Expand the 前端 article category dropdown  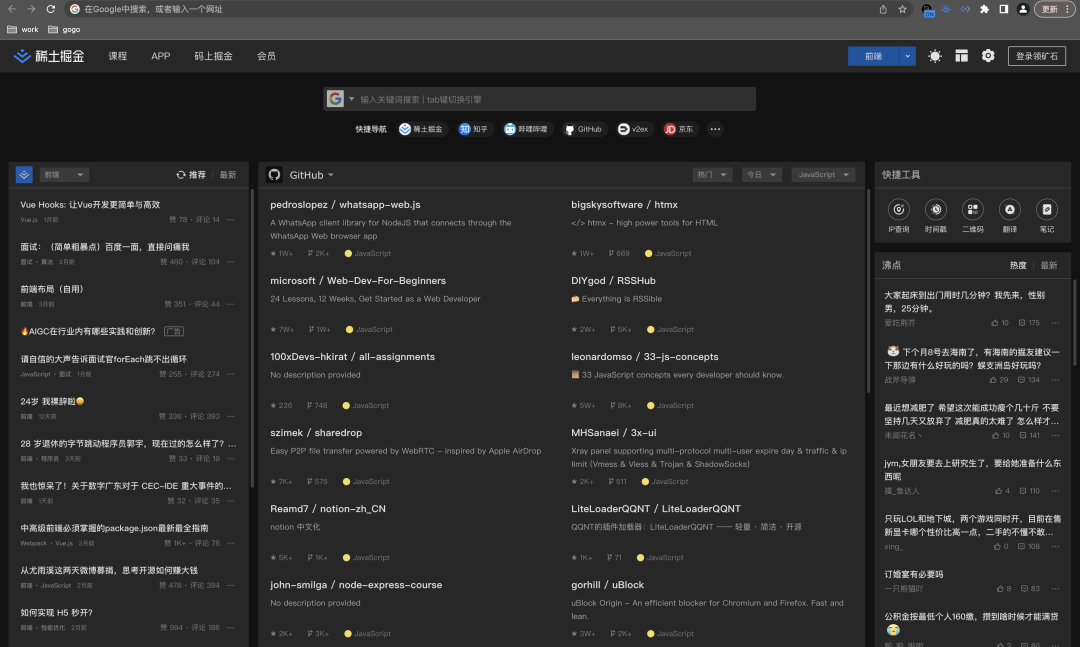click(64, 175)
